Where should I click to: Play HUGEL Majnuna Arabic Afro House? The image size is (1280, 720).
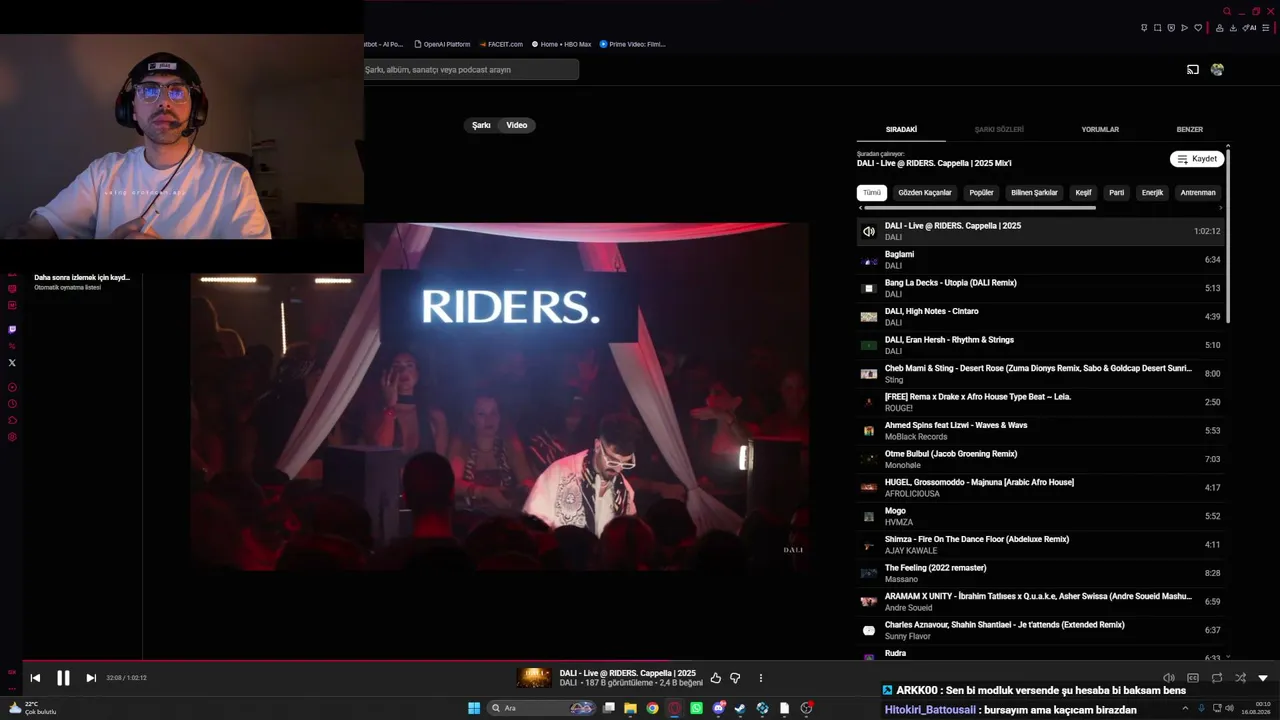pyautogui.click(x=1040, y=488)
